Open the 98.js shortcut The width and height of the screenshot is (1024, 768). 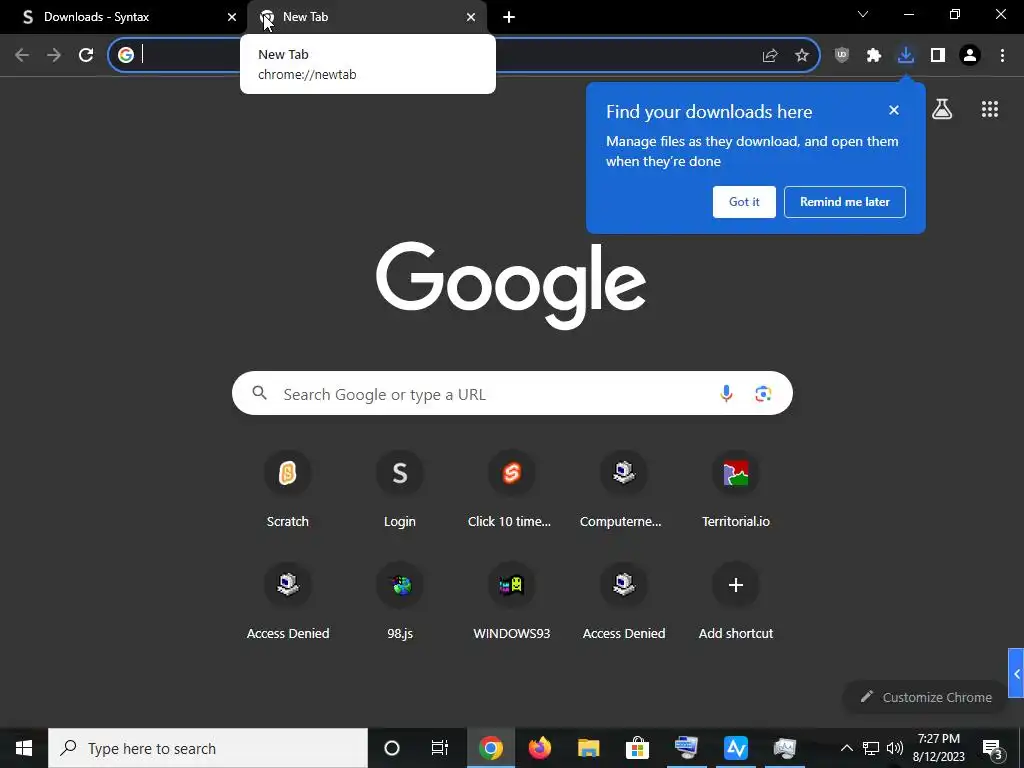(x=400, y=601)
